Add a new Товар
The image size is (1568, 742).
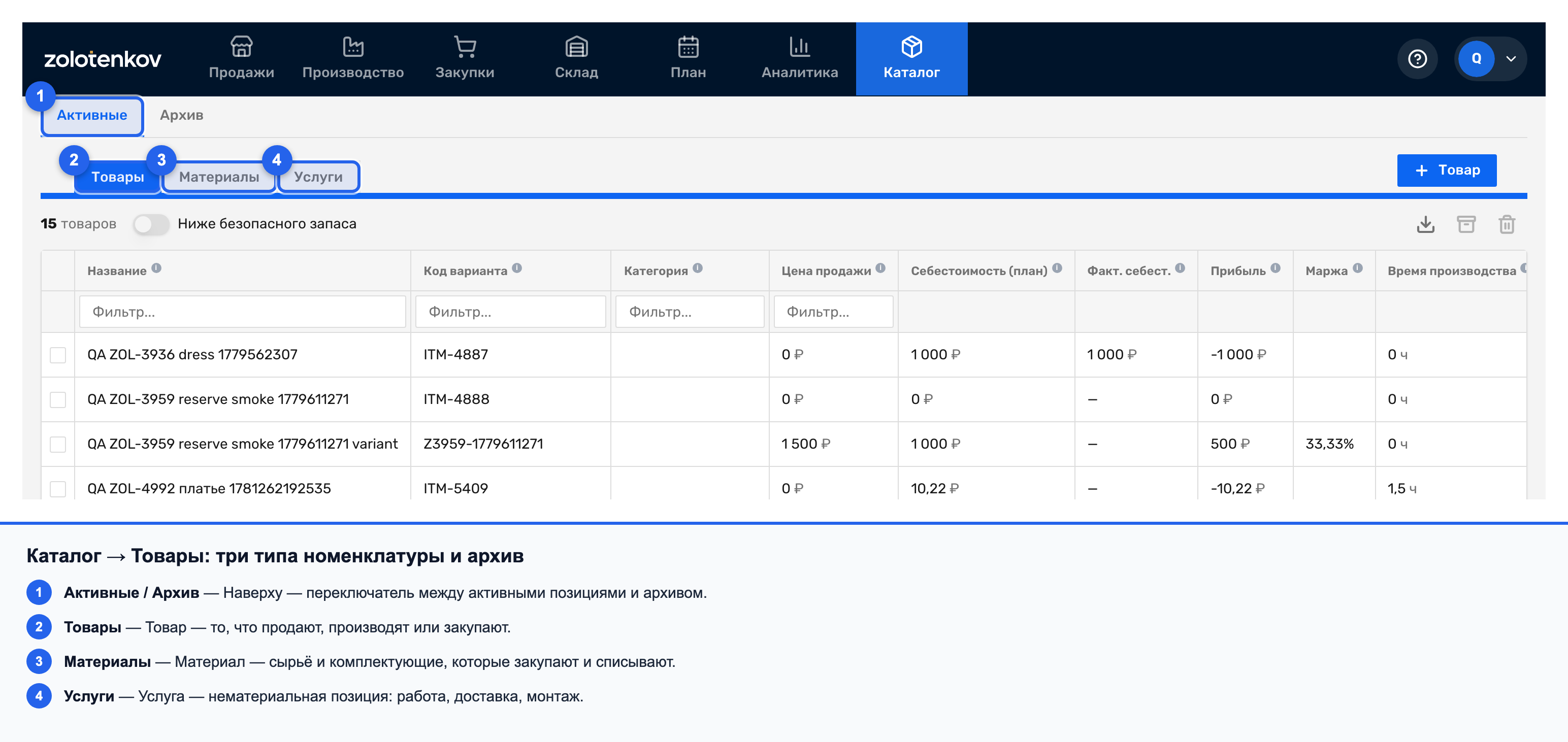tap(1446, 171)
